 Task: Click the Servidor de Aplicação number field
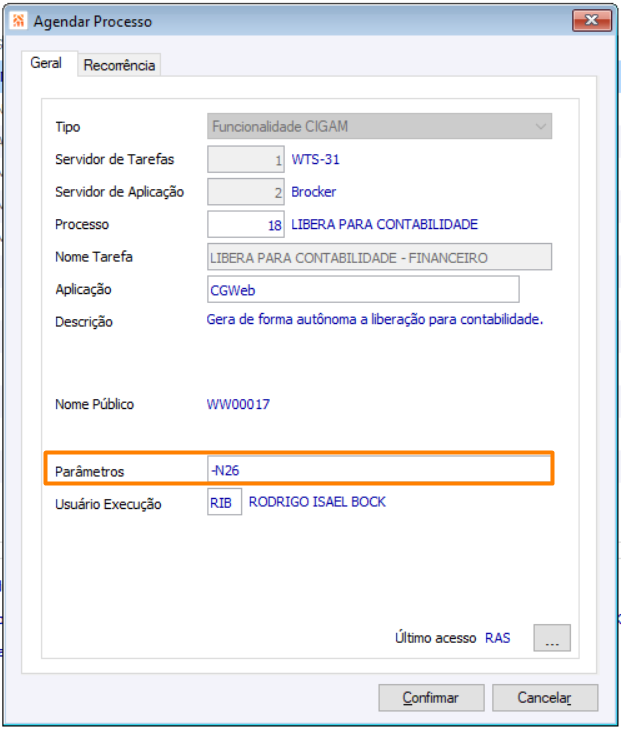tap(246, 192)
